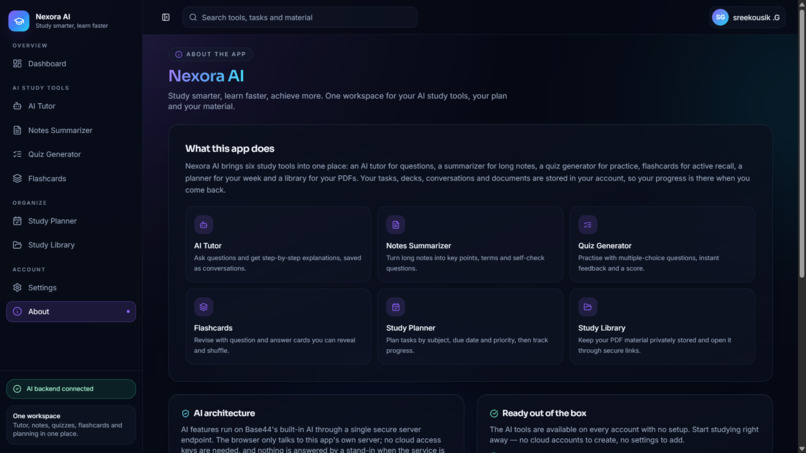Viewport: 806px width, 453px height.
Task: Click the Flashcards card title
Action: click(213, 328)
